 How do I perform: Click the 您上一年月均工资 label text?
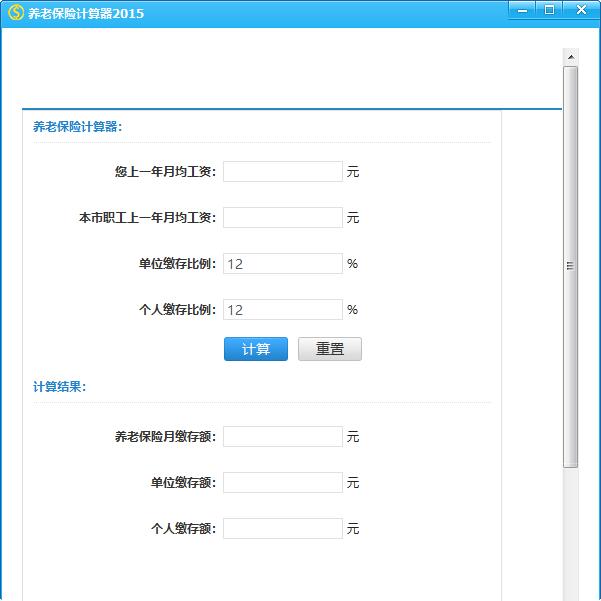click(x=165, y=171)
